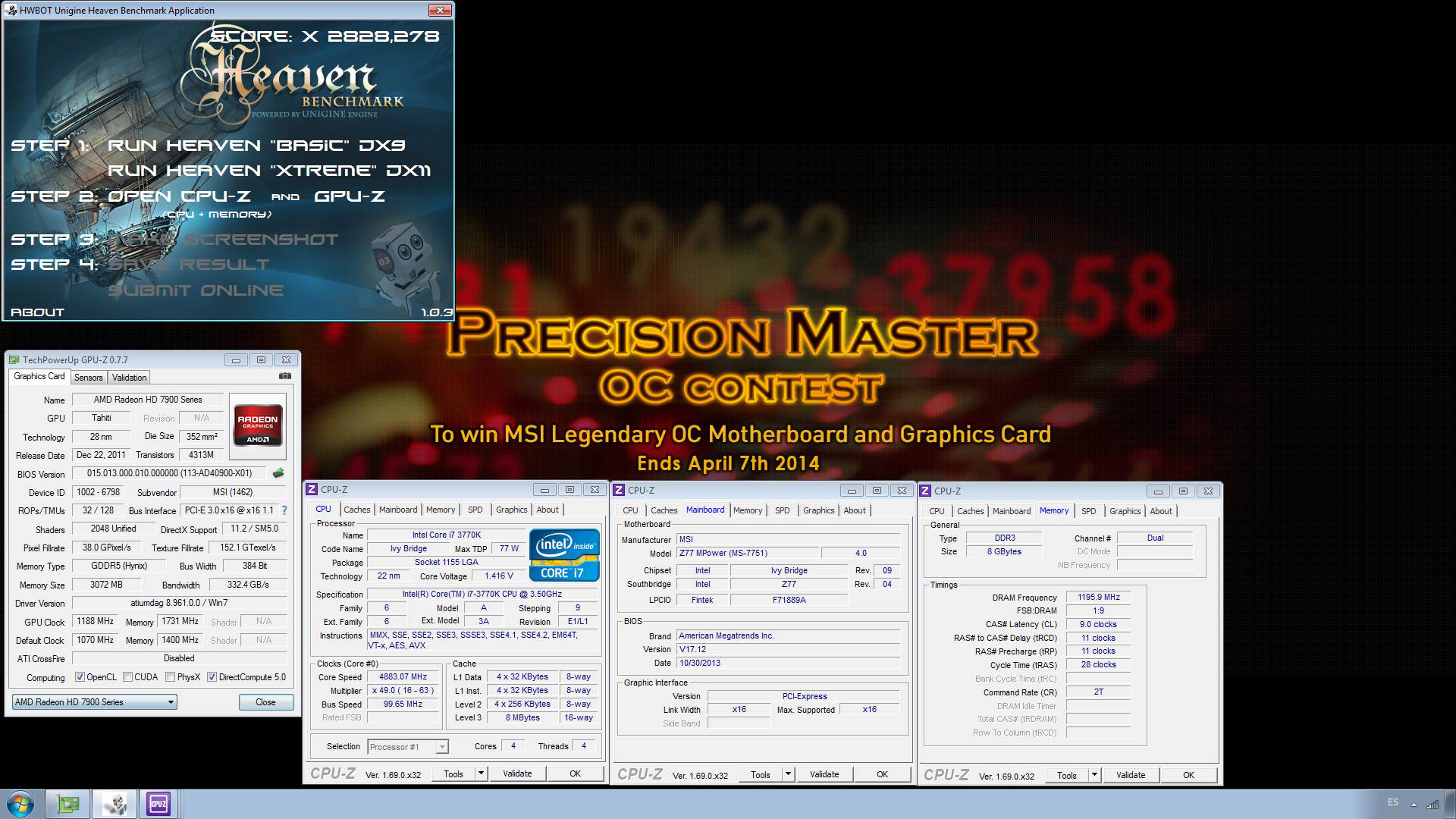Click Run Heaven "Basic" DX9
This screenshot has width=1456, height=819.
(256, 146)
